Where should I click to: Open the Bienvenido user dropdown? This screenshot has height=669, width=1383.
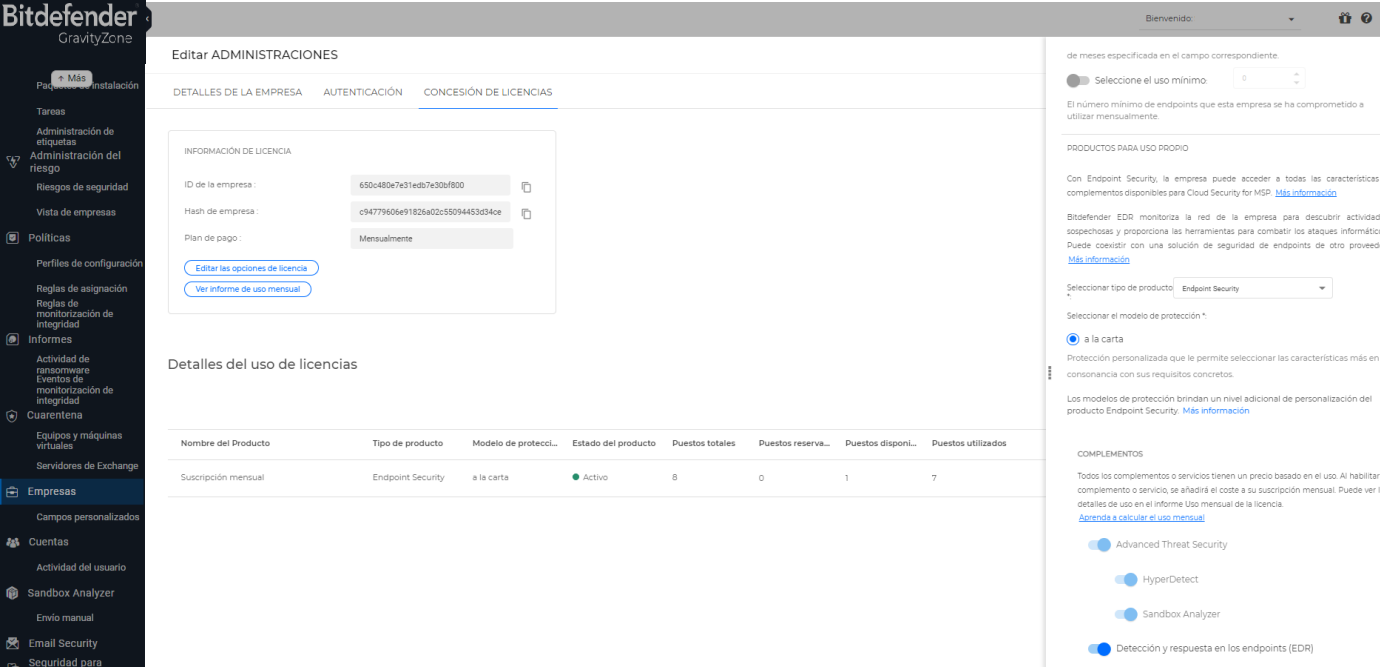pos(1220,18)
